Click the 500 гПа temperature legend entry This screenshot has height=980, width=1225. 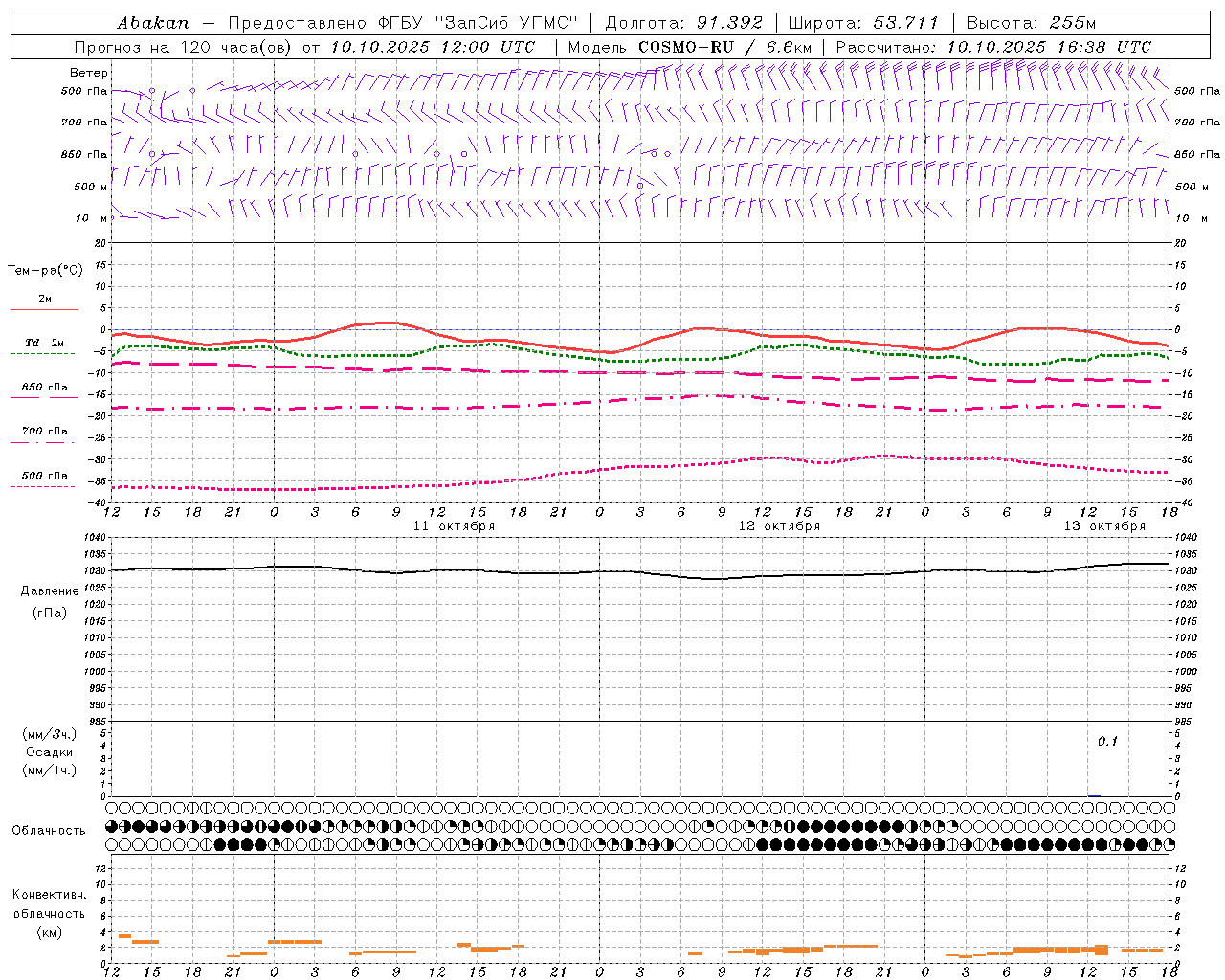click(45, 476)
